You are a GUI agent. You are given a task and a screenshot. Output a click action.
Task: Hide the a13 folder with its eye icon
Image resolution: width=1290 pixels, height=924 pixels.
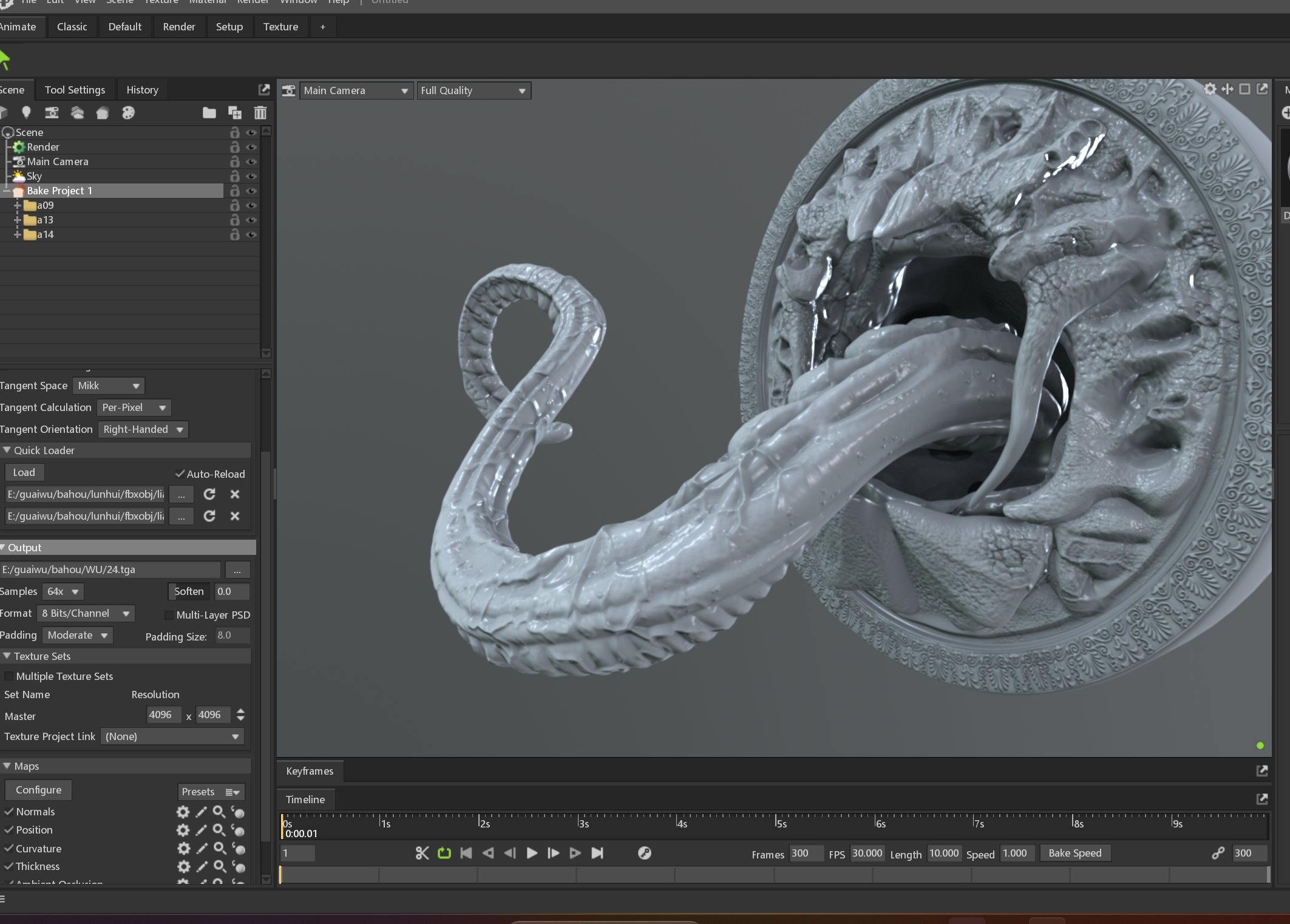pyautogui.click(x=251, y=220)
